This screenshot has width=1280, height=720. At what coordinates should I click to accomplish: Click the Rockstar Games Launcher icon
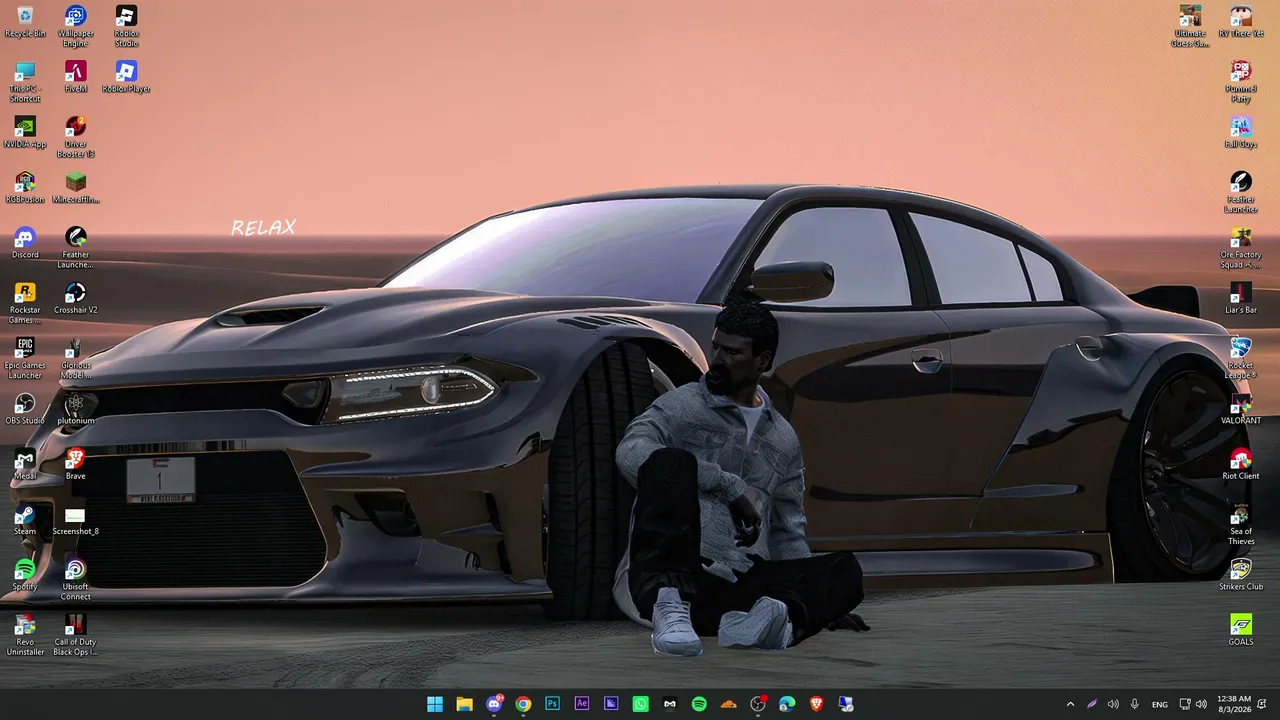click(x=25, y=303)
